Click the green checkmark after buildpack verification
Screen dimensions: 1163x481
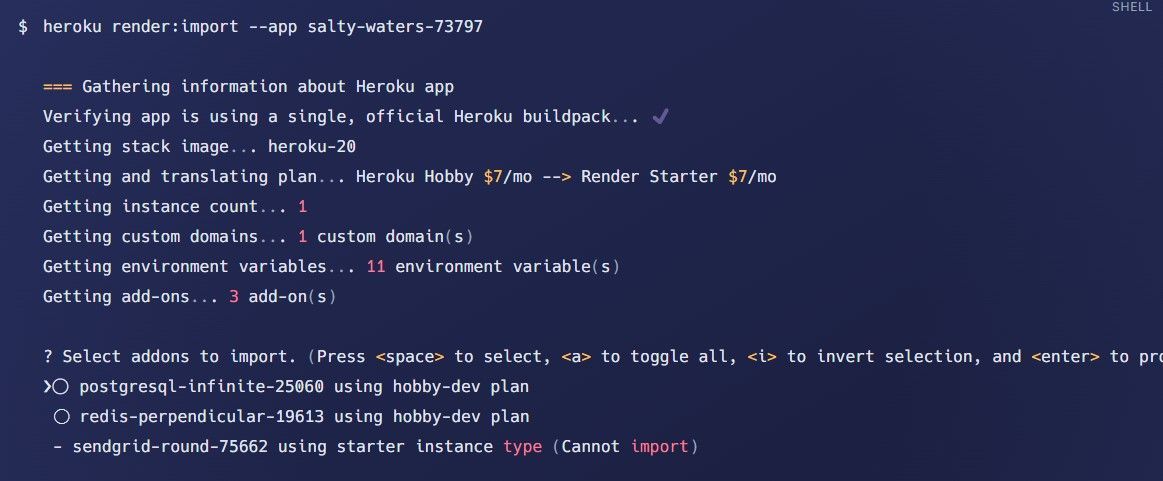pyautogui.click(x=660, y=117)
